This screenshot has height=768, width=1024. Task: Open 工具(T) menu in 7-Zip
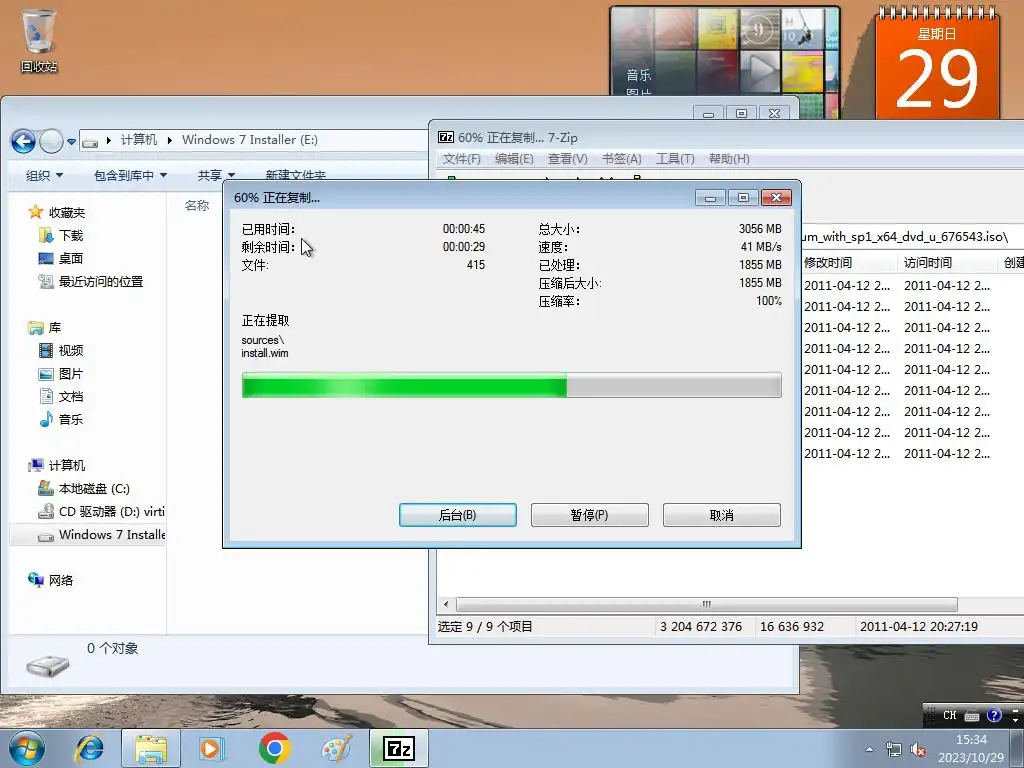point(675,159)
